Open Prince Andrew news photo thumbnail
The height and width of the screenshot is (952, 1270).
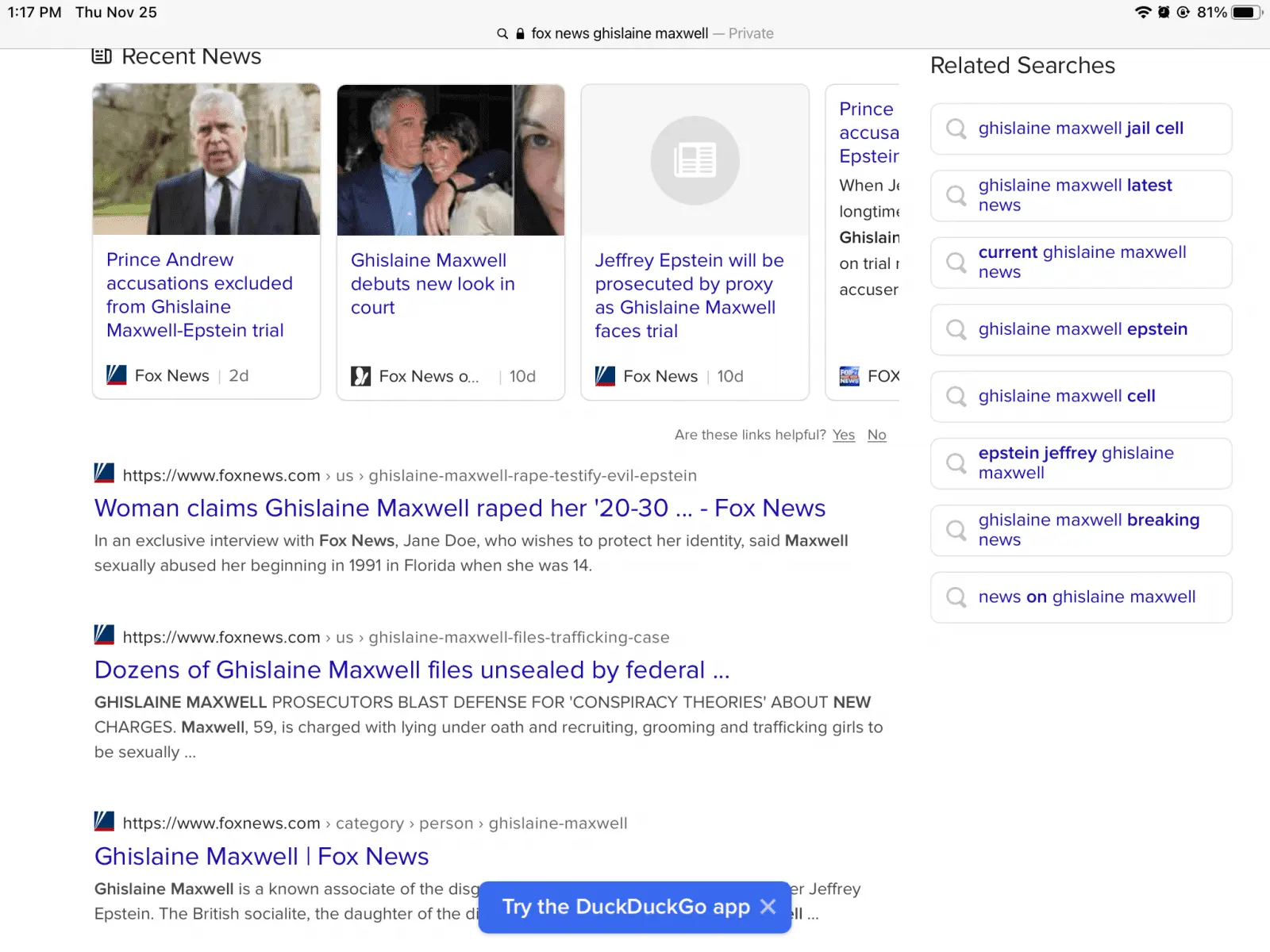tap(206, 159)
